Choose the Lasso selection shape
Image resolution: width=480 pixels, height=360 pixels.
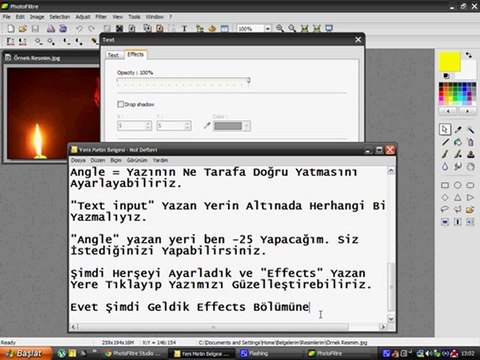tap(445, 210)
